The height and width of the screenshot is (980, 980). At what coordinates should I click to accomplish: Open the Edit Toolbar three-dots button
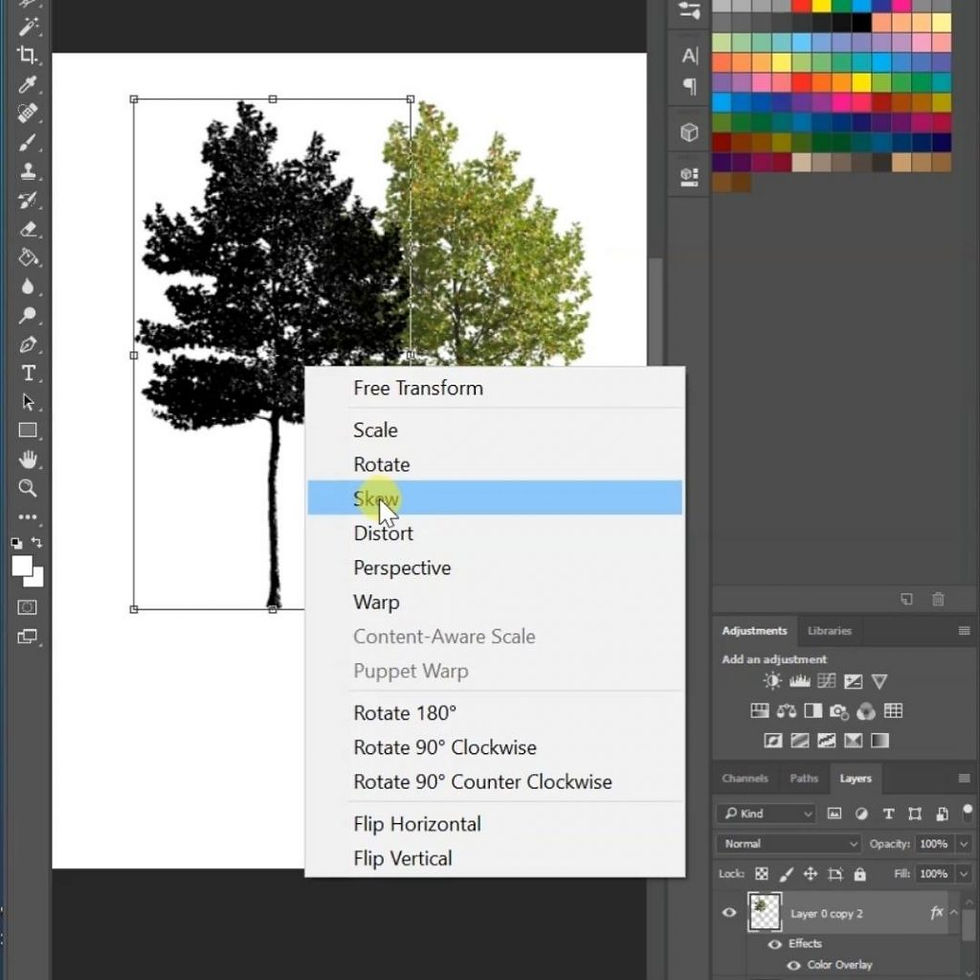[x=28, y=517]
